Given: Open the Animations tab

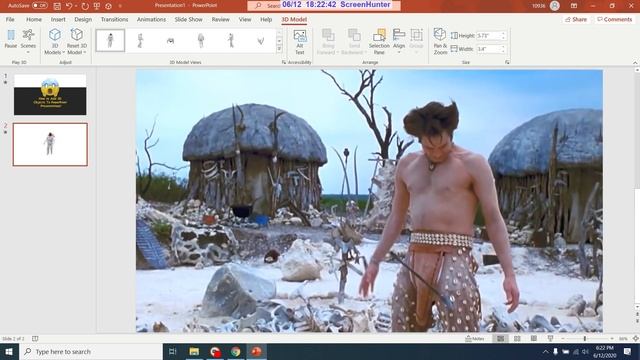Looking at the screenshot, I should coord(151,19).
